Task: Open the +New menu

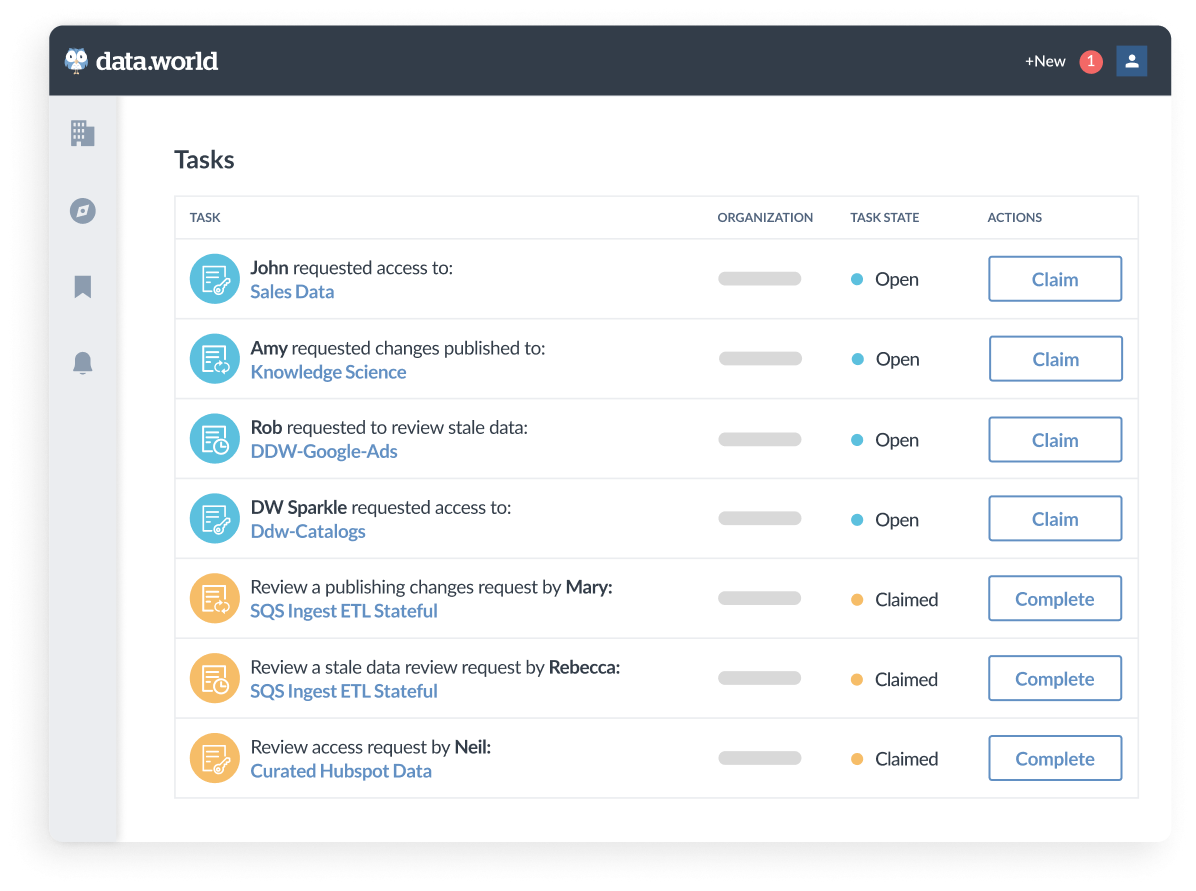Action: pos(1044,61)
